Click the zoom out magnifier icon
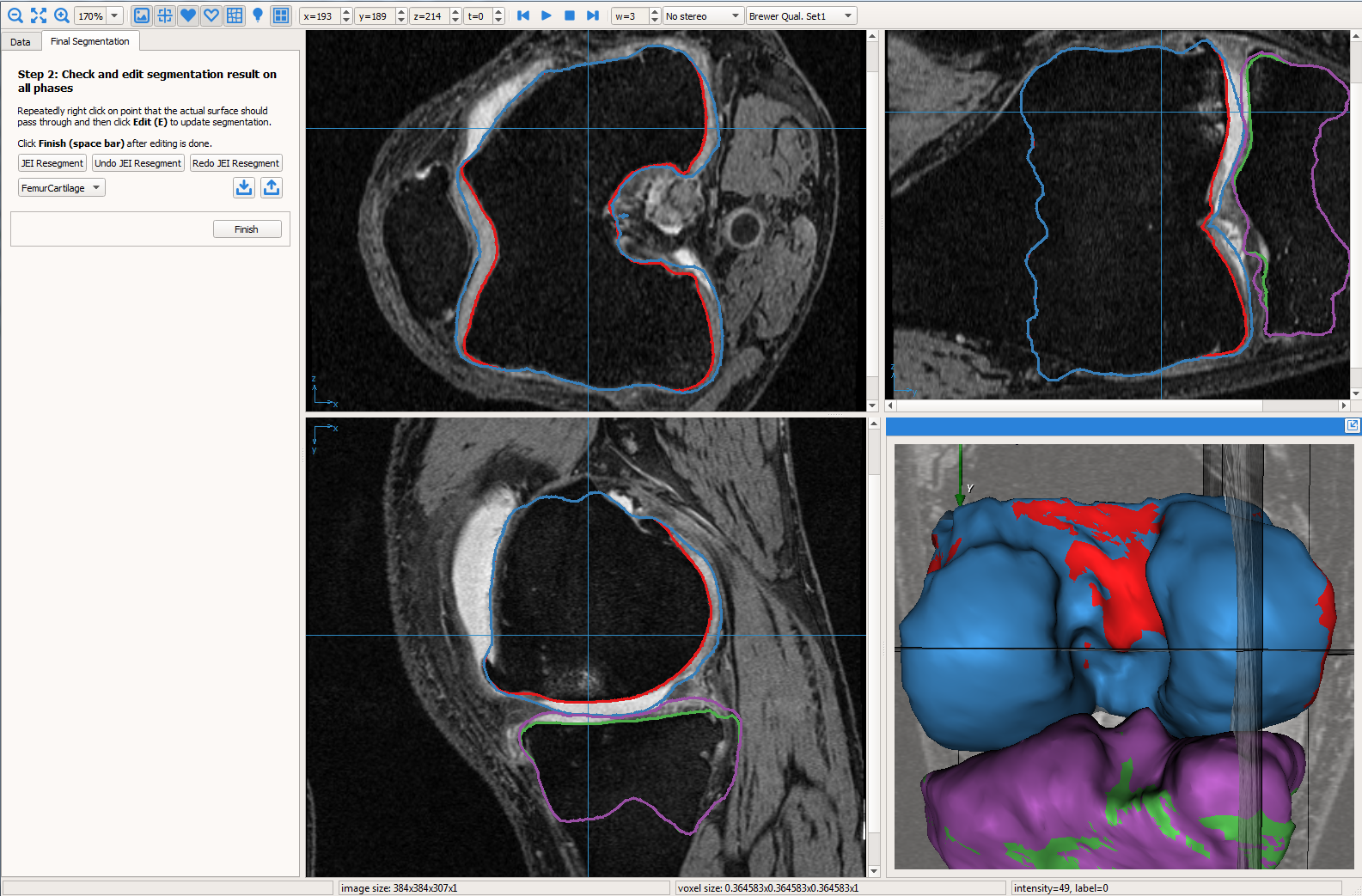The height and width of the screenshot is (896, 1362). point(15,15)
